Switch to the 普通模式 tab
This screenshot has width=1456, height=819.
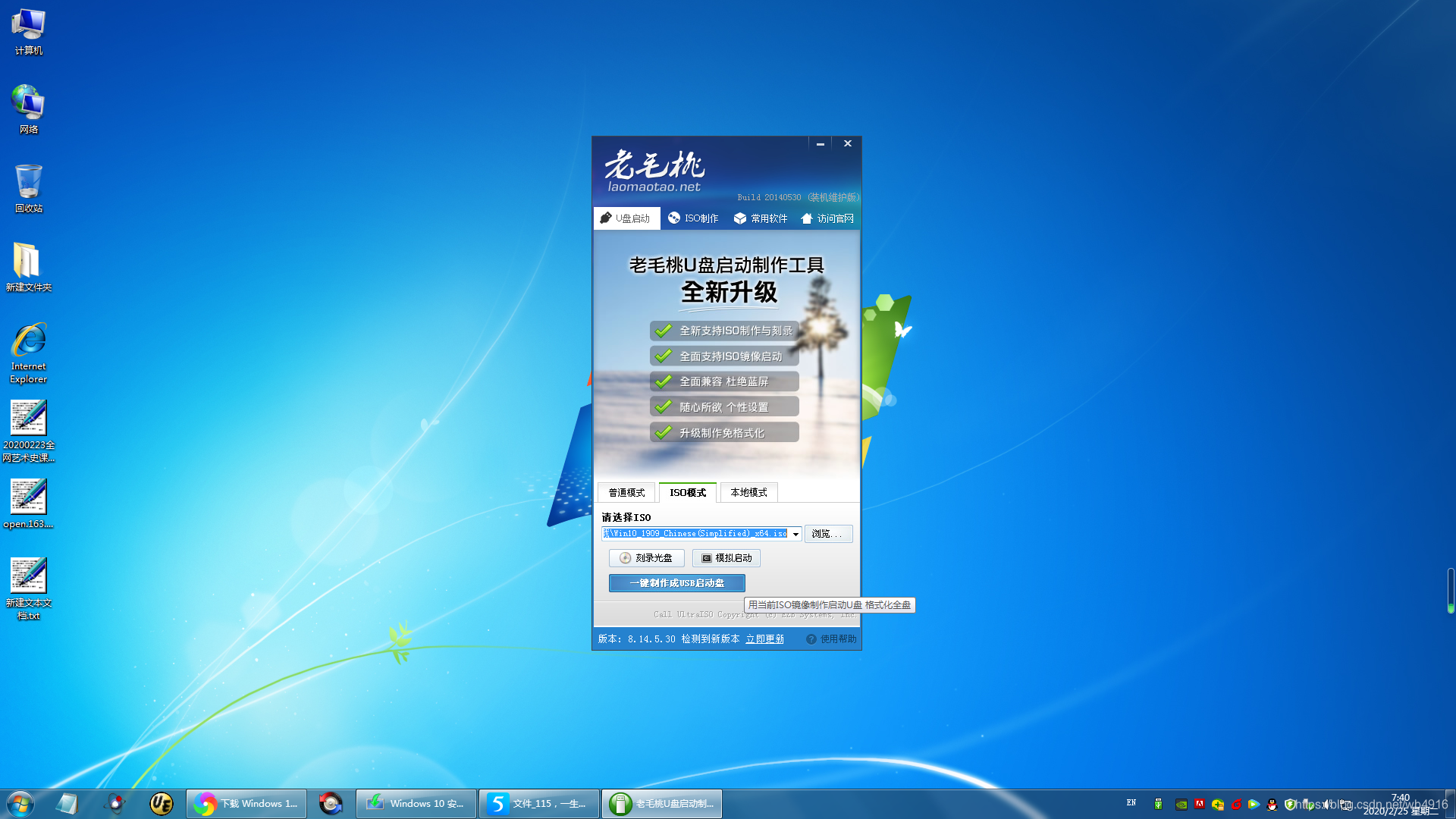[x=626, y=493]
